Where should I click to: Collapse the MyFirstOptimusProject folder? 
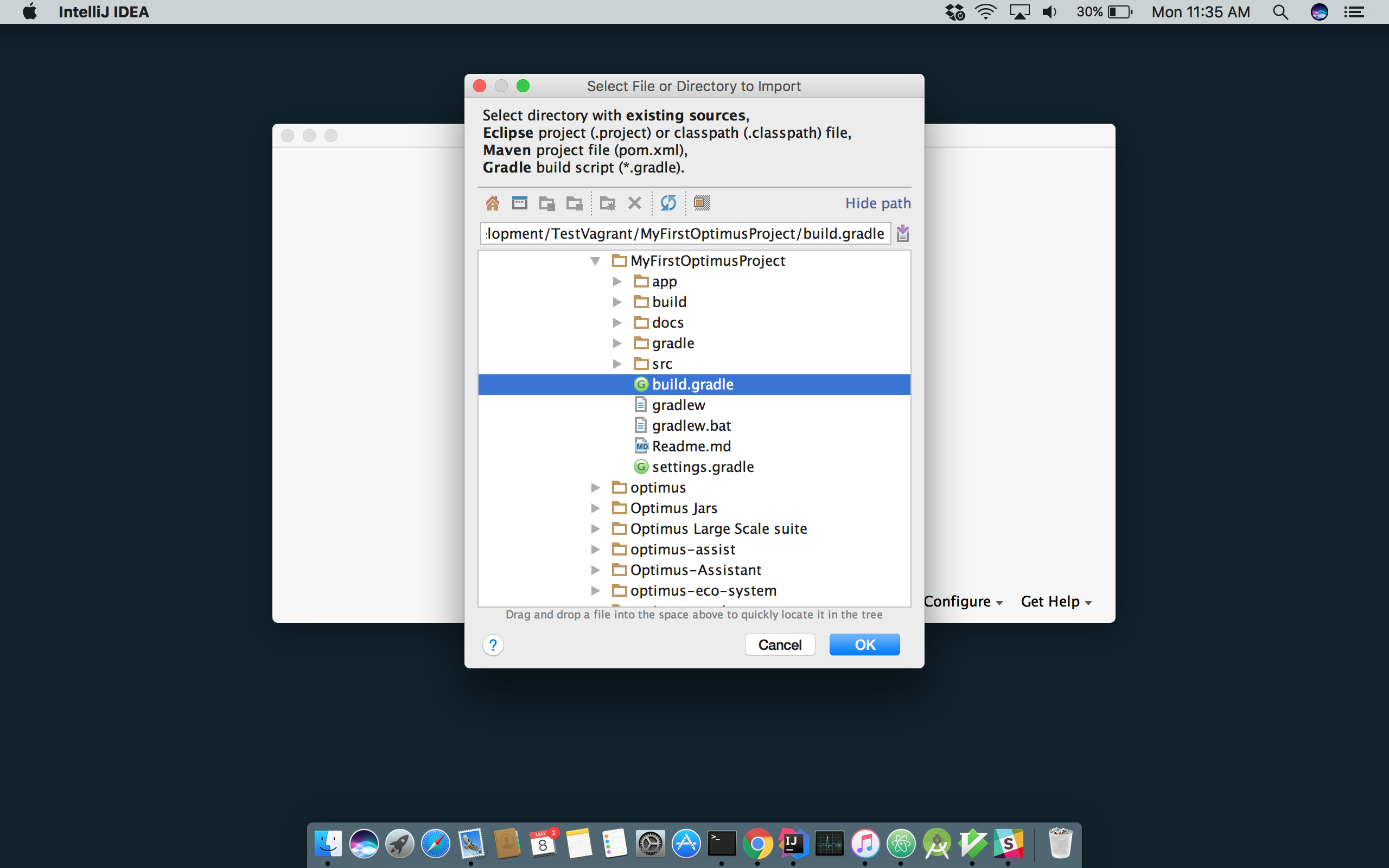pos(595,261)
